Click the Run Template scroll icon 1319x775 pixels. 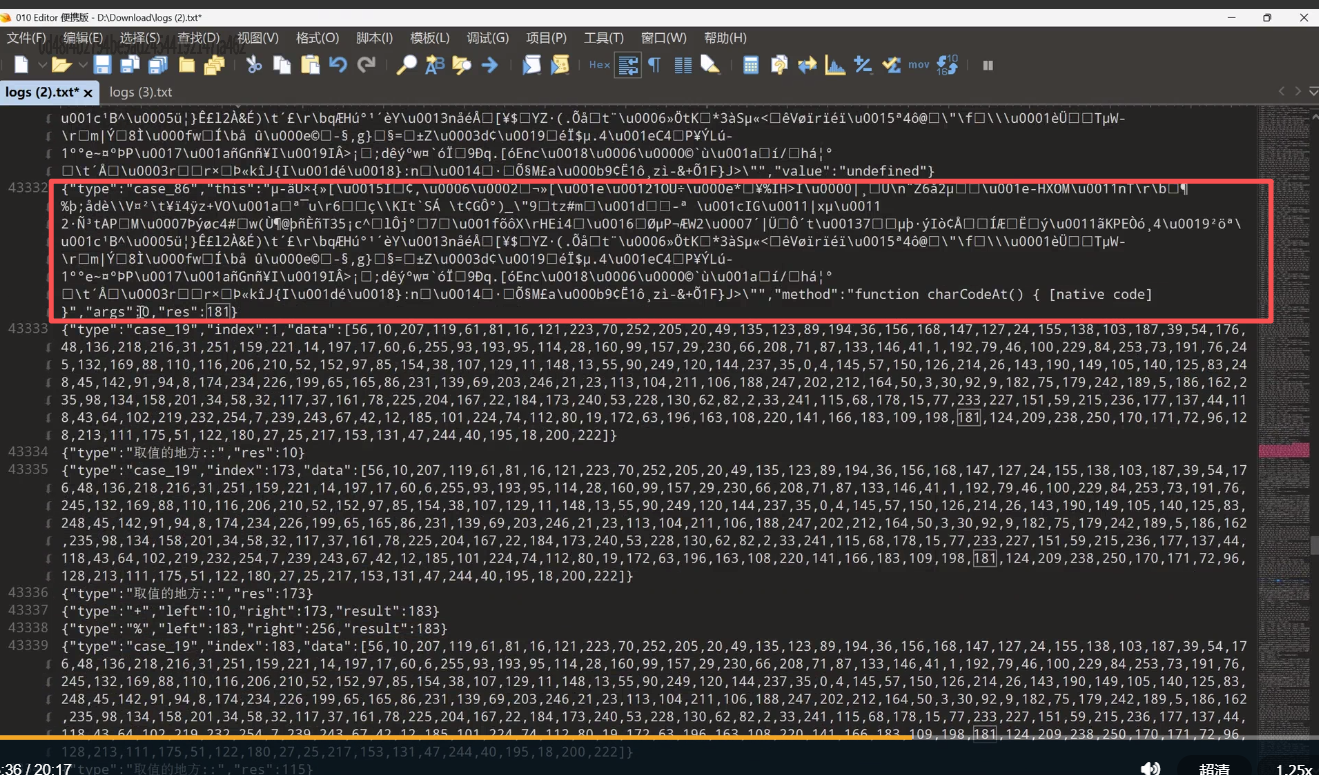pos(559,65)
